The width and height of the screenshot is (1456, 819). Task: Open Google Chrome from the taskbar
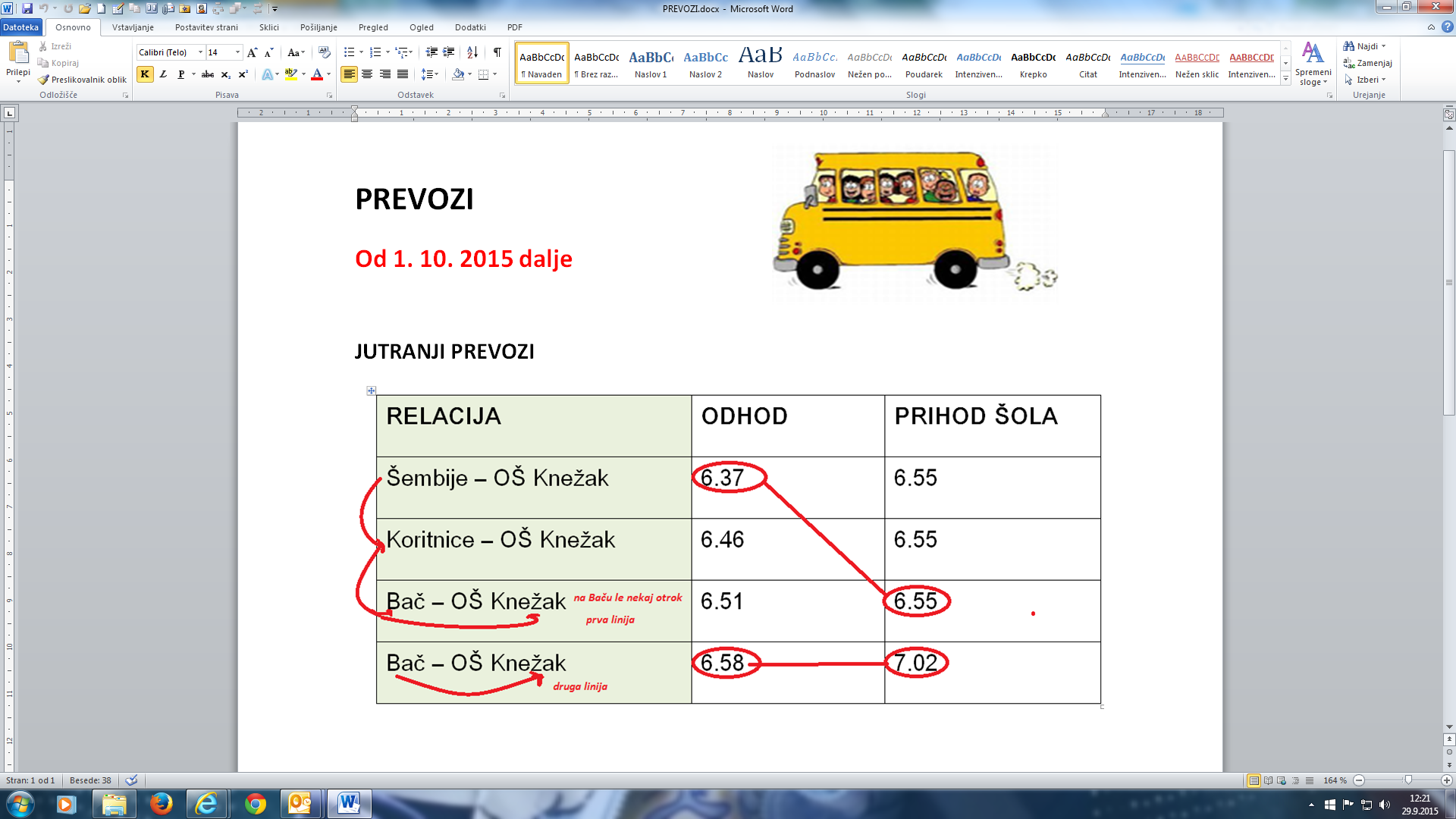(256, 804)
